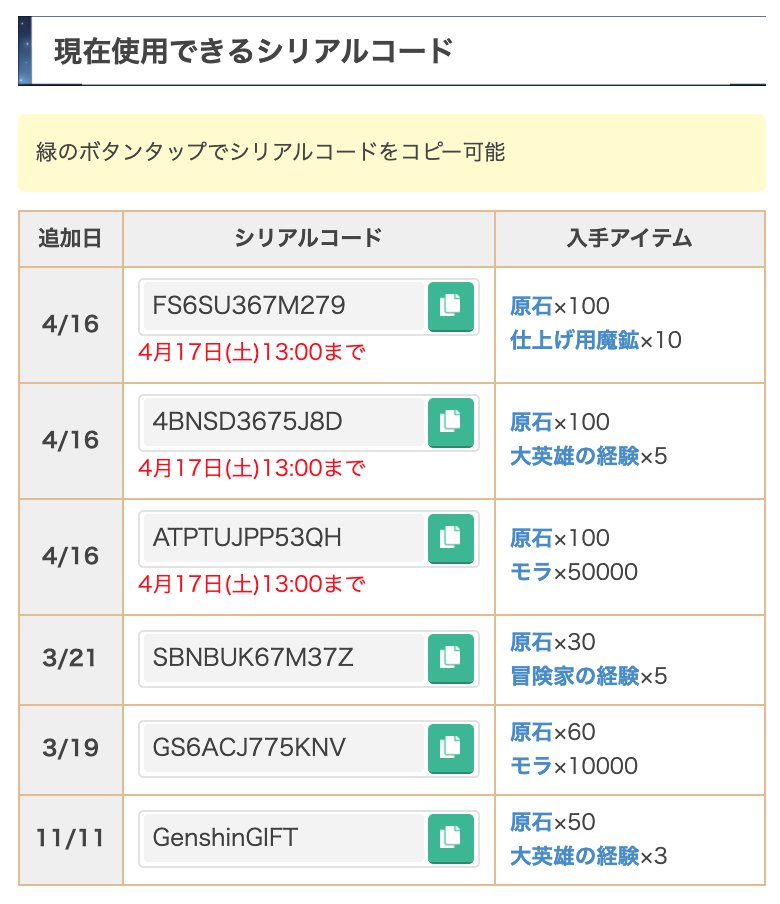Click the 3/21 date cell
The height and width of the screenshot is (904, 780).
click(70, 658)
